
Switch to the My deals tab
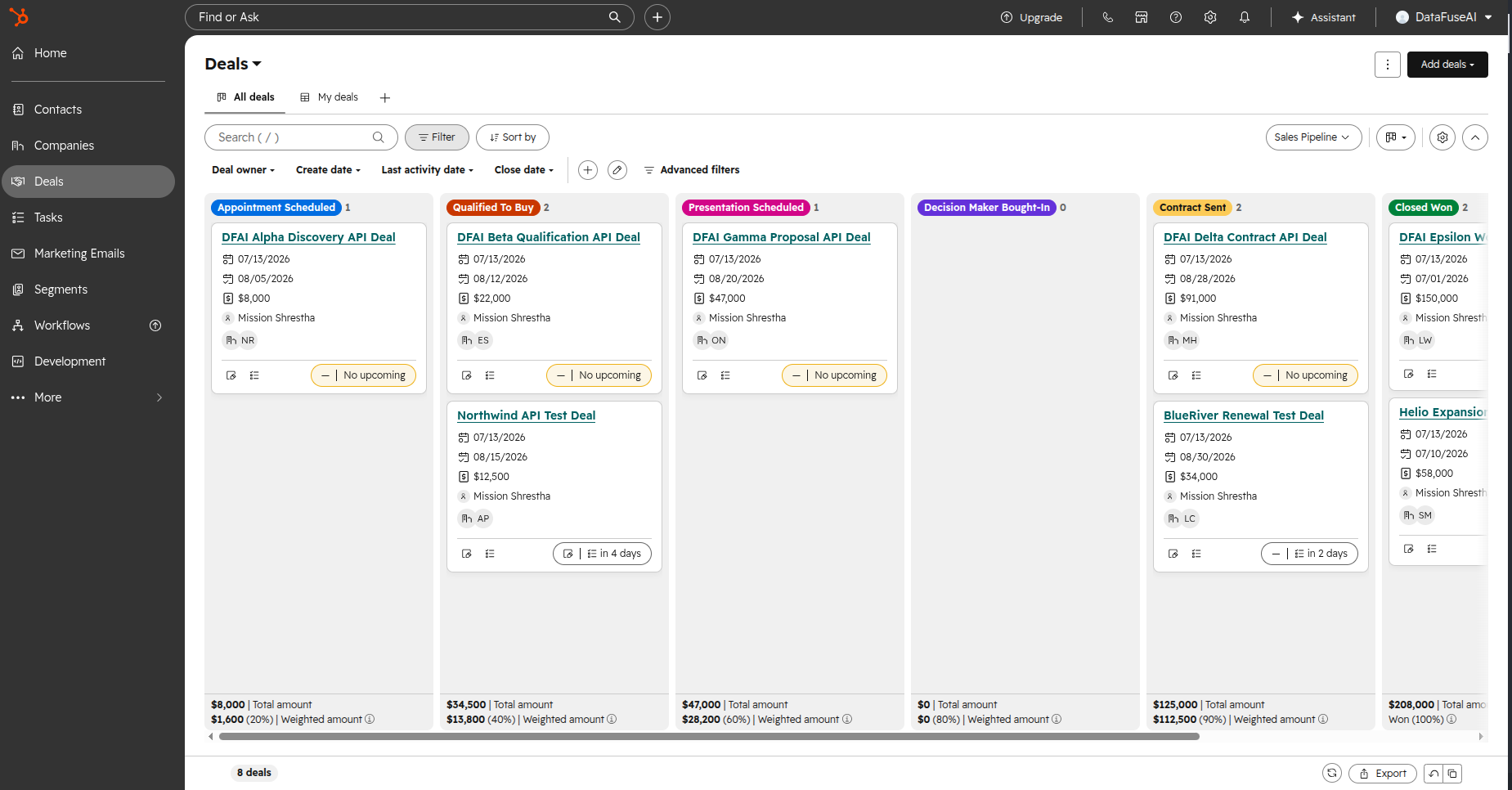click(x=329, y=97)
